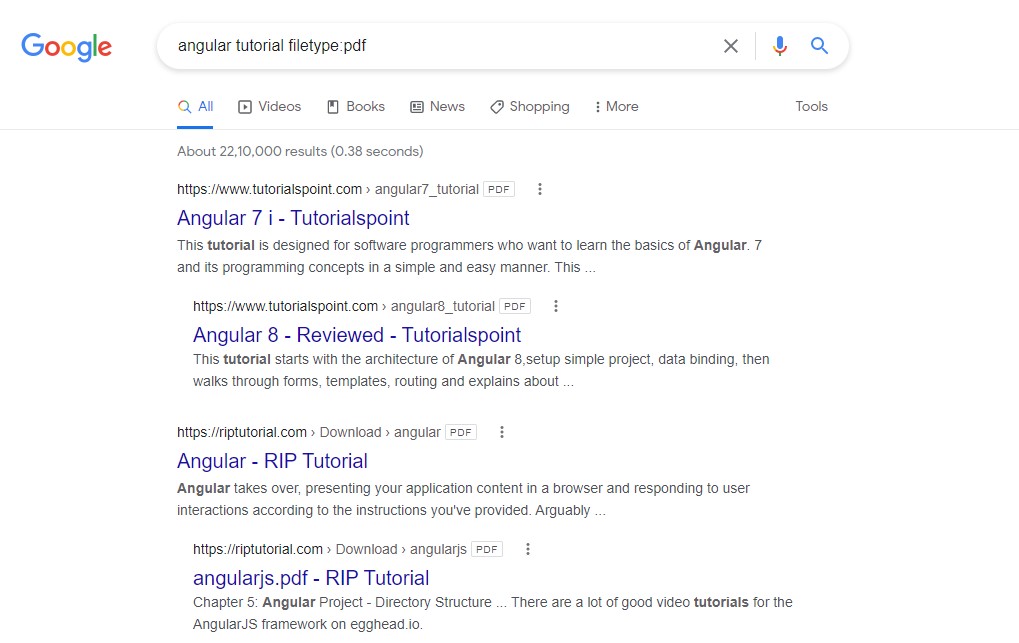Open options for angular7_tutorial result
1019x643 pixels.
click(540, 189)
